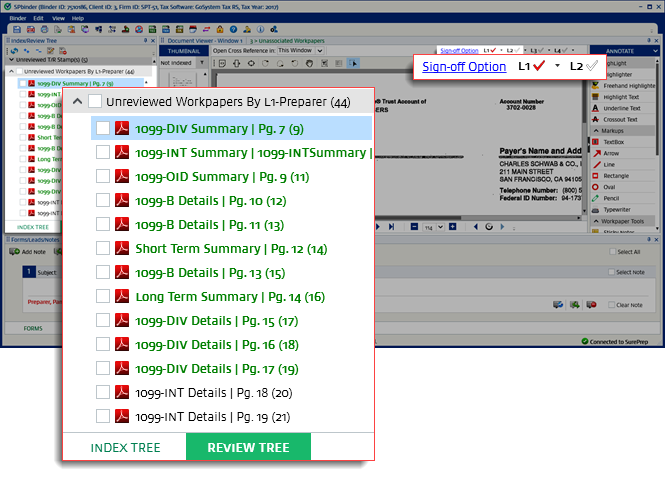Collapse the Markups section in Annotate panel
Viewport: 665px width, 484px height.
(597, 130)
